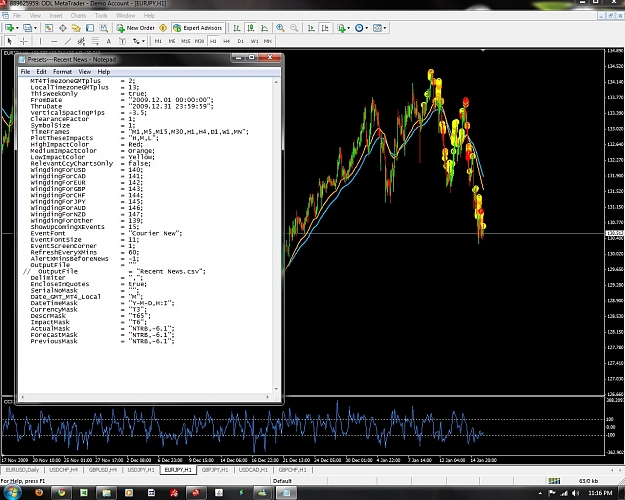625x500 pixels.
Task: Select the Cursor arrow tool
Action: pos(10,41)
